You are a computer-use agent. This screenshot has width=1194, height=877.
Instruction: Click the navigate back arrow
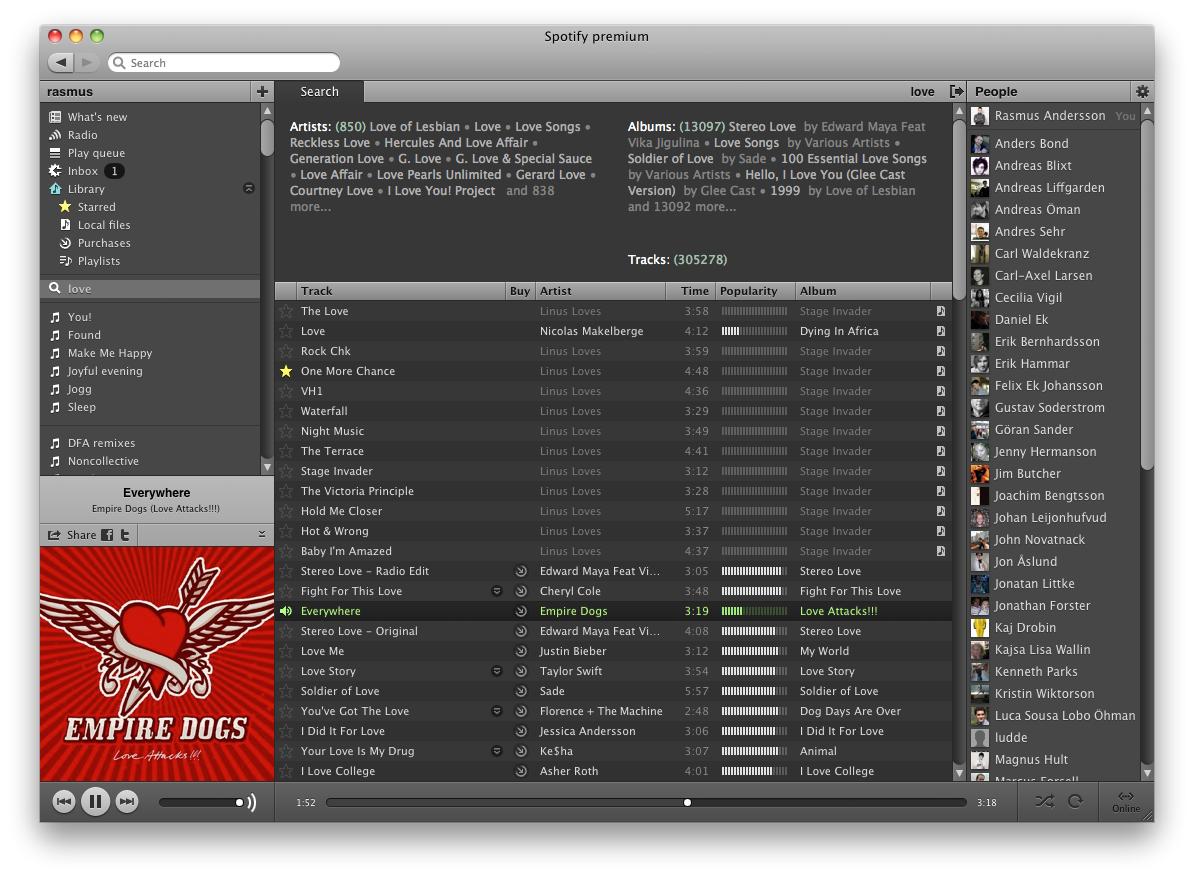click(61, 63)
